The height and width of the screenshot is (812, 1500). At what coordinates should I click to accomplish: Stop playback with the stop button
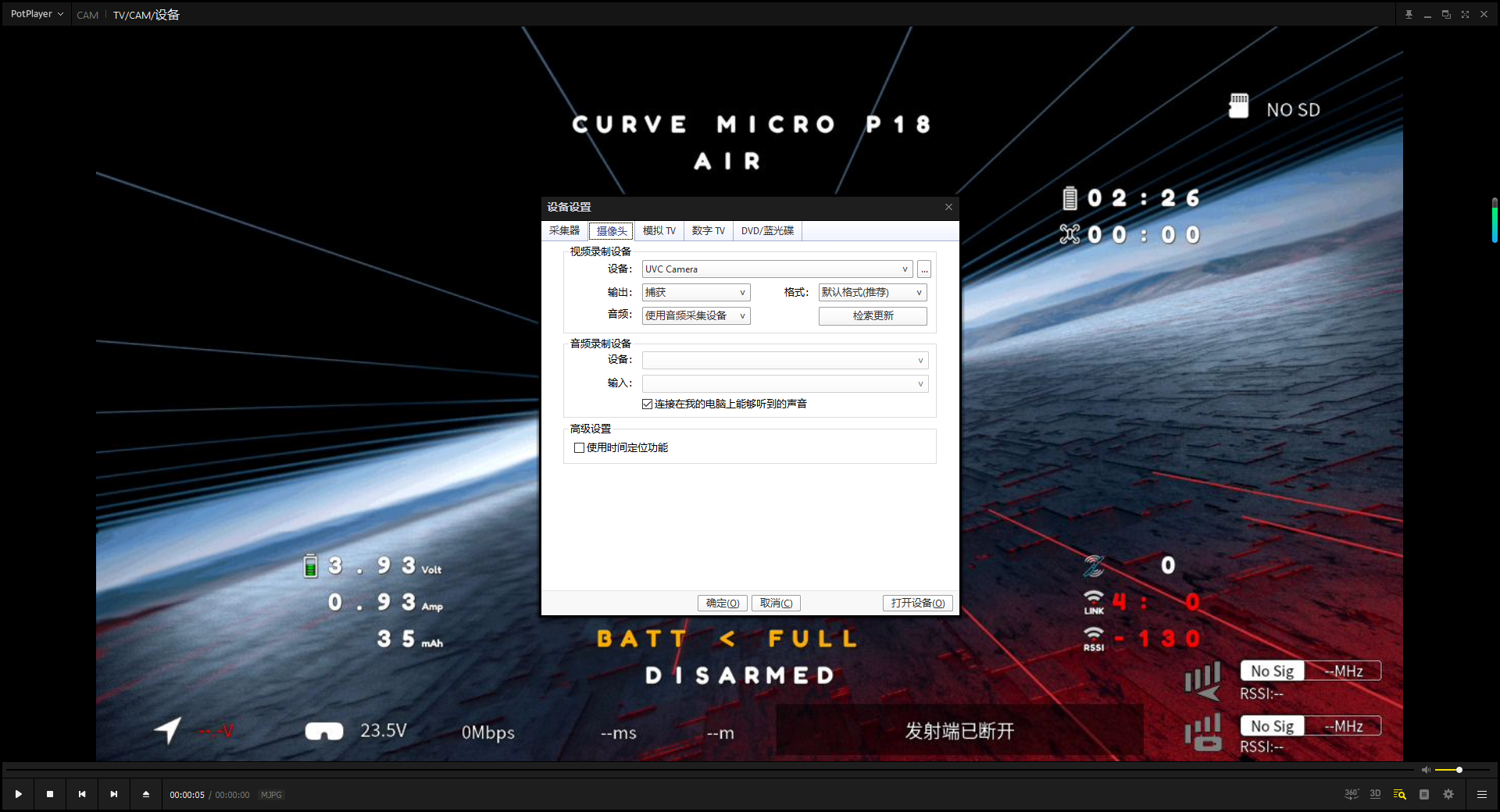pos(50,794)
